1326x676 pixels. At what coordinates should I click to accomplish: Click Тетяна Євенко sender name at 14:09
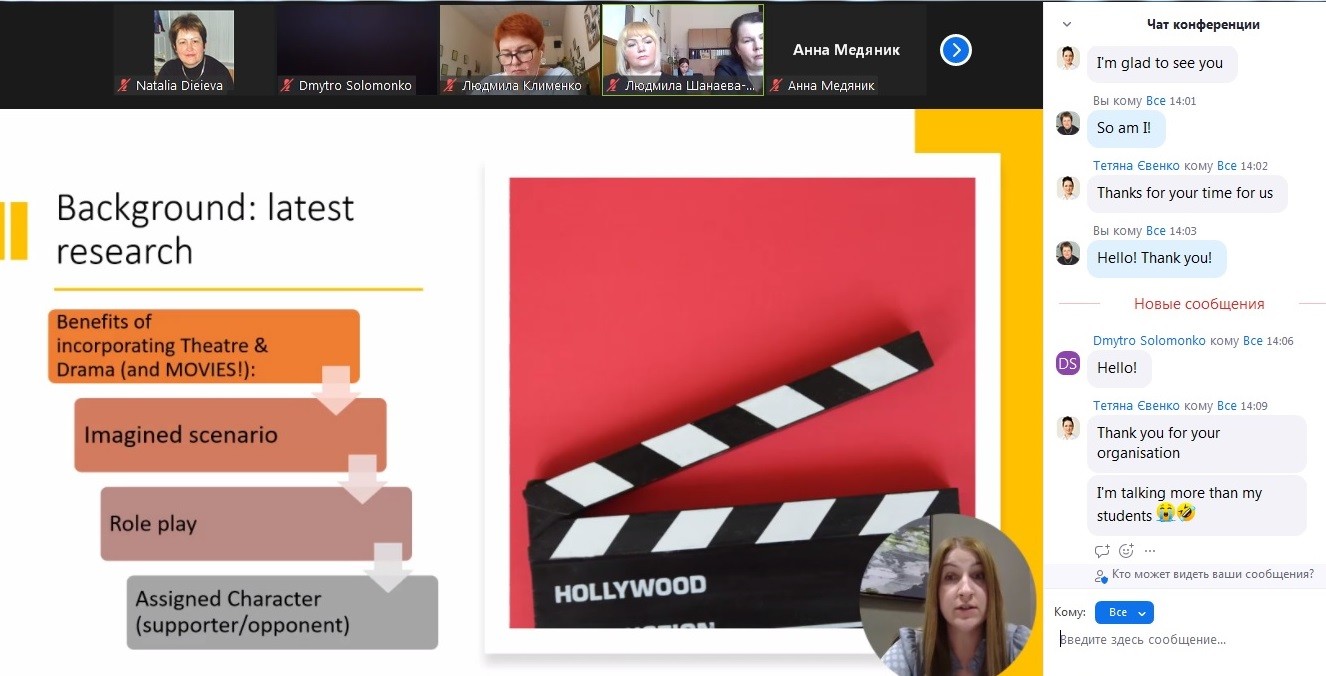1136,406
